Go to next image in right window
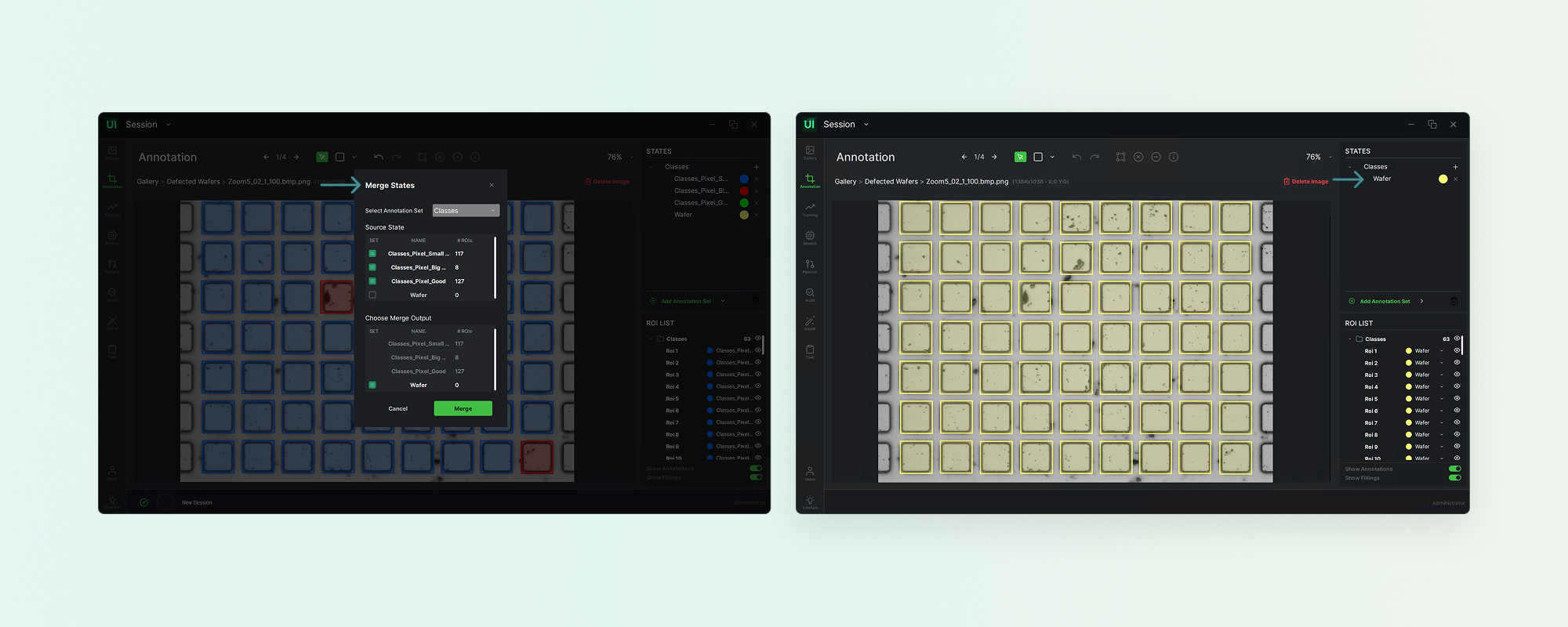Screen dimensions: 1568x627 click(994, 157)
